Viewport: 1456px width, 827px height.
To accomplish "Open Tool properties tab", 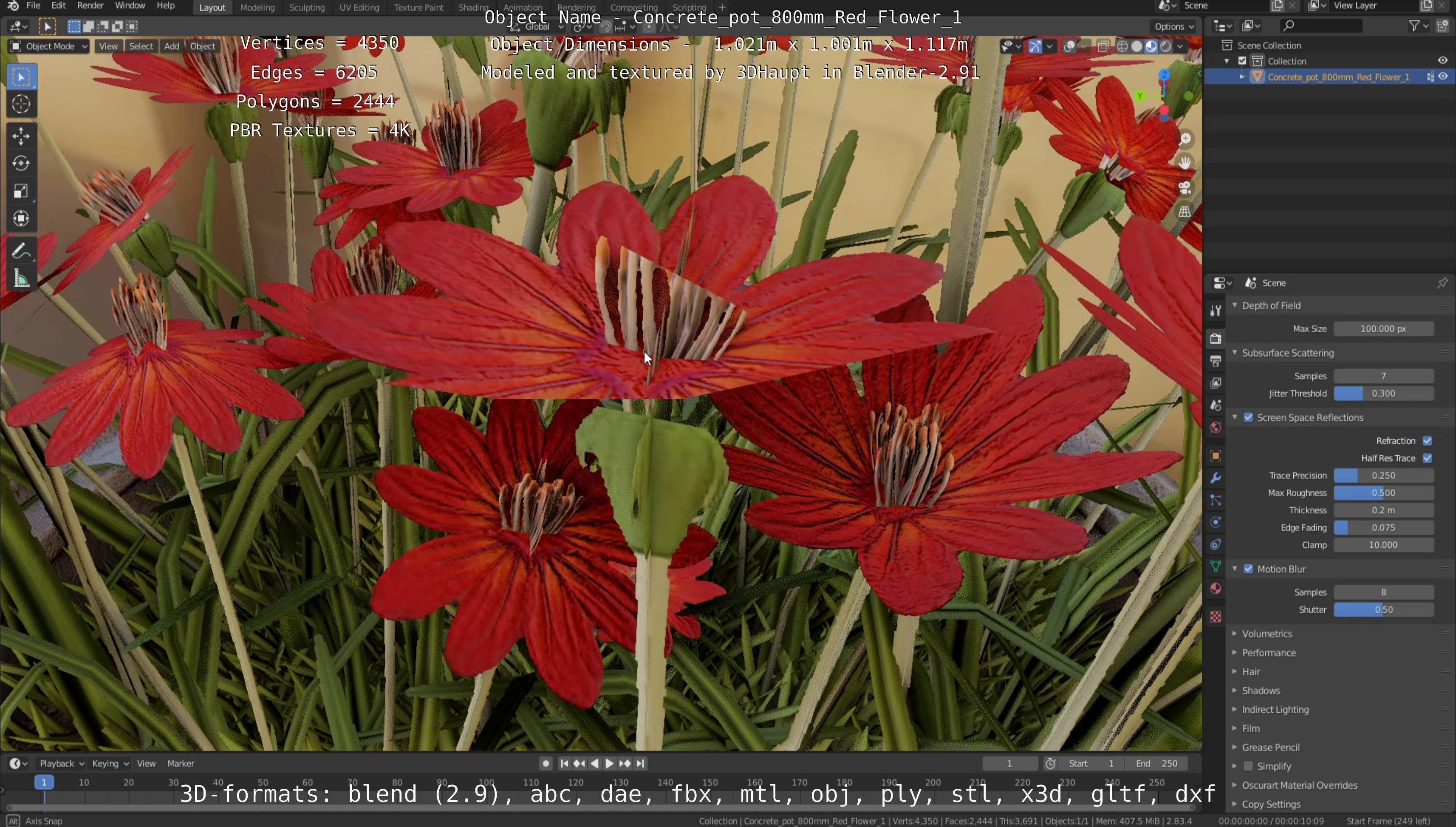I will 1215,310.
